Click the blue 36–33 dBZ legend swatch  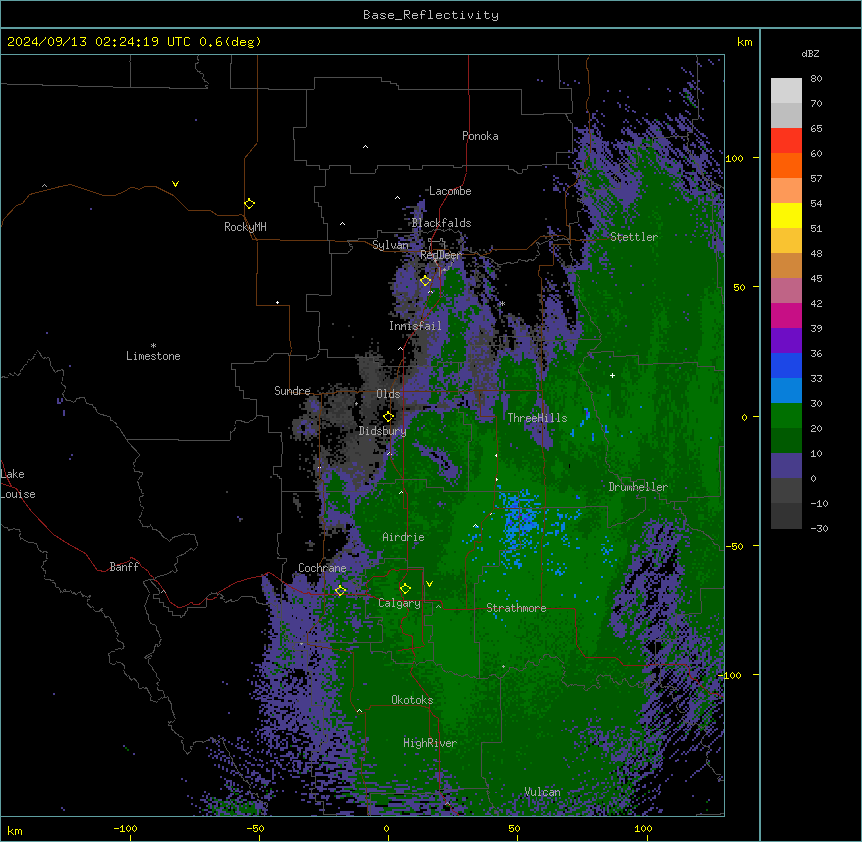coord(786,366)
